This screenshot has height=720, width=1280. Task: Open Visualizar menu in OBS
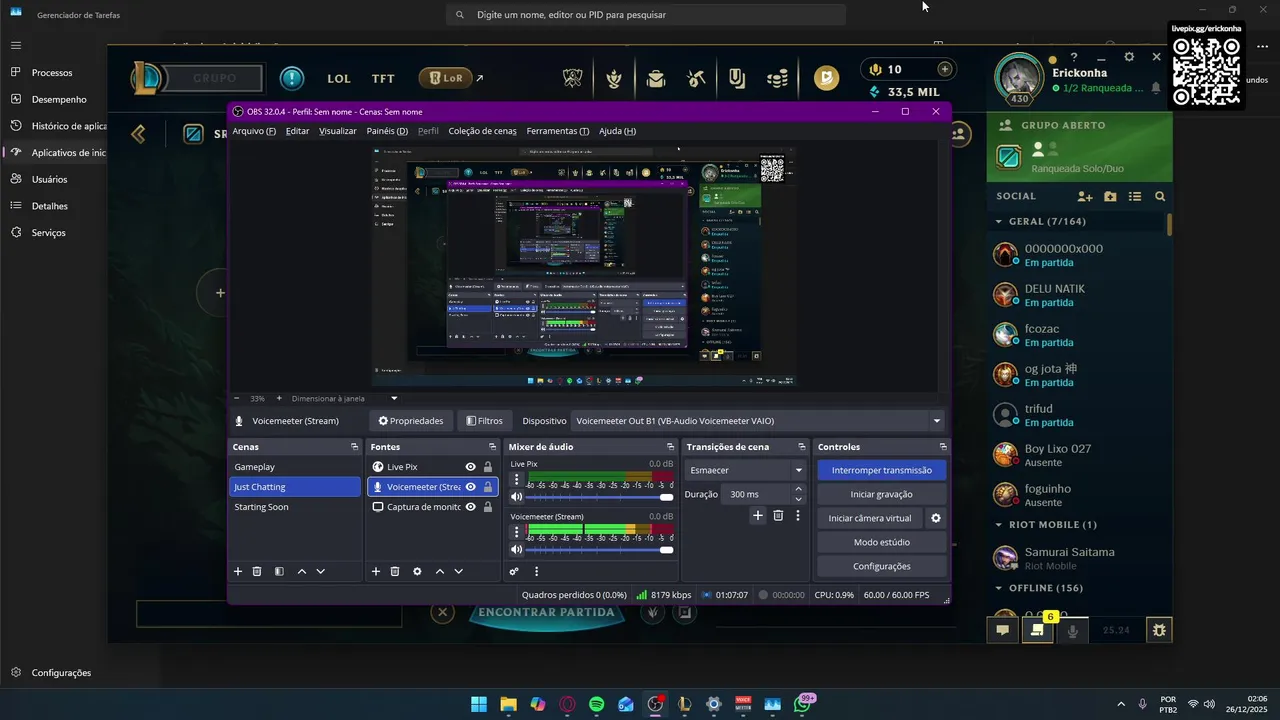pyautogui.click(x=338, y=131)
